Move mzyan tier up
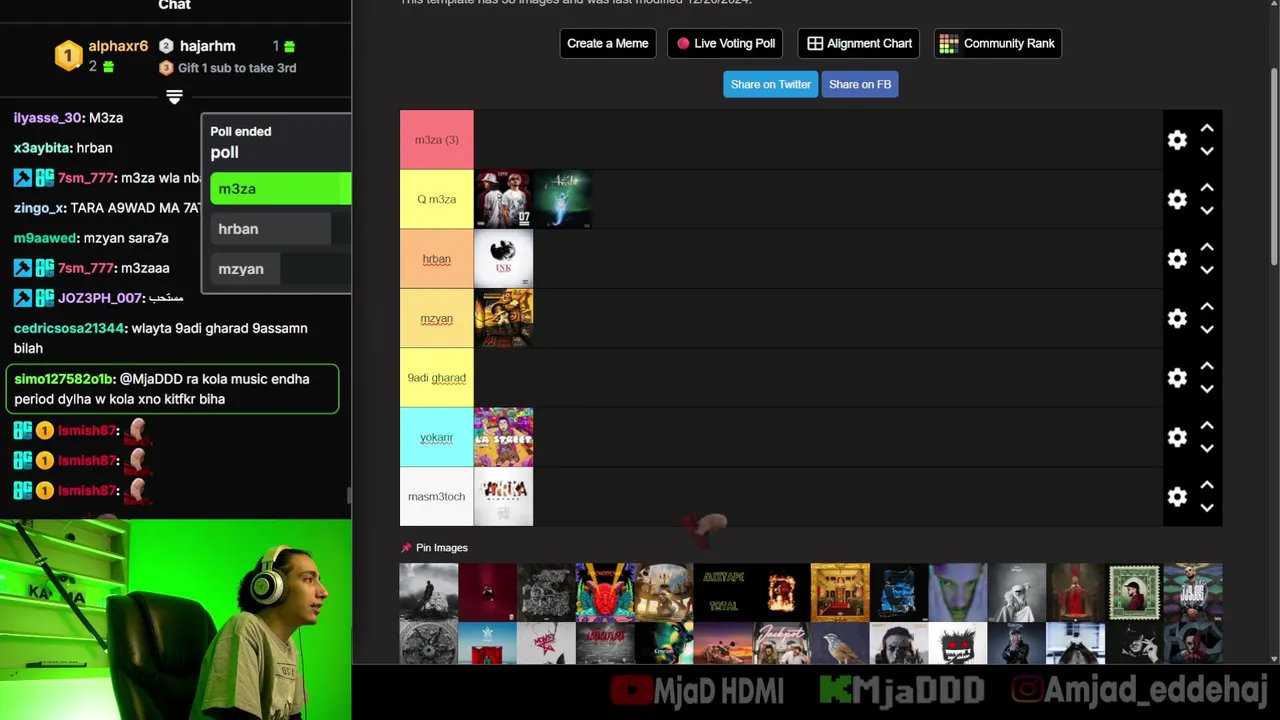 coord(1207,307)
